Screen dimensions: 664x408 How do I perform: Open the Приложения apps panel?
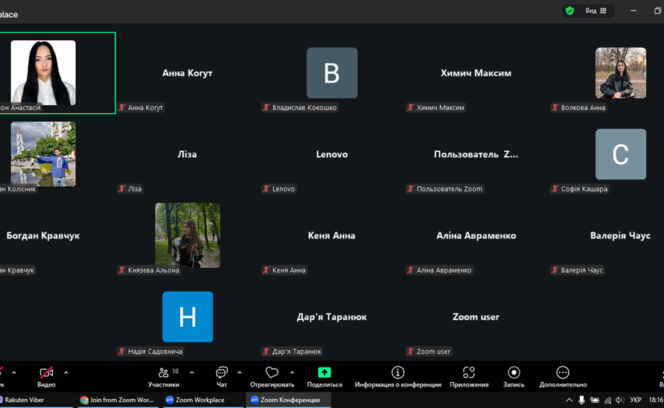(468, 375)
